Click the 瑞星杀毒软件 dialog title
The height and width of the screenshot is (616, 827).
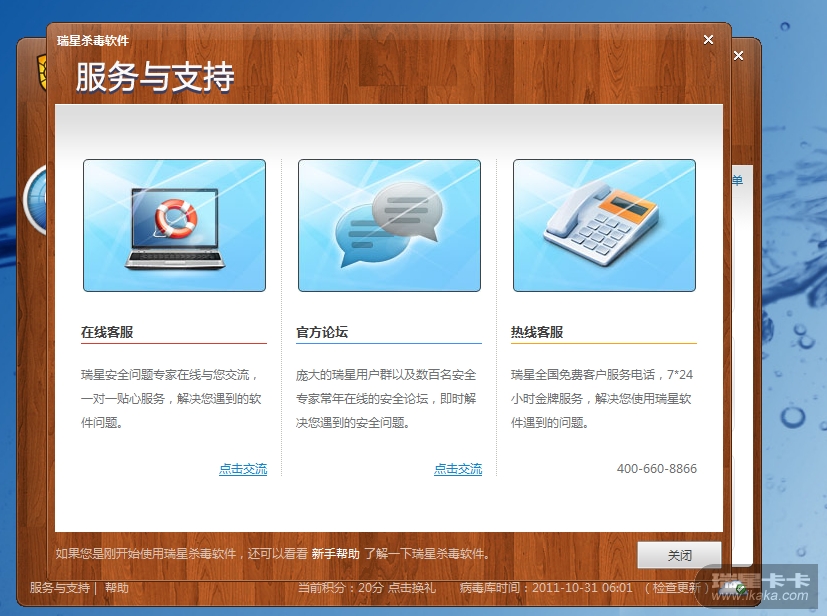click(x=93, y=41)
